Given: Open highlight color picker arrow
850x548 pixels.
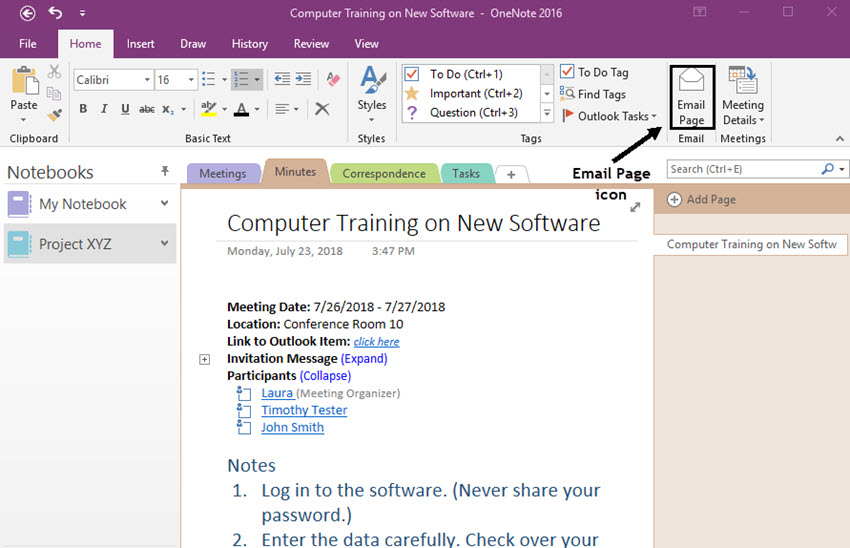Looking at the screenshot, I should point(224,109).
